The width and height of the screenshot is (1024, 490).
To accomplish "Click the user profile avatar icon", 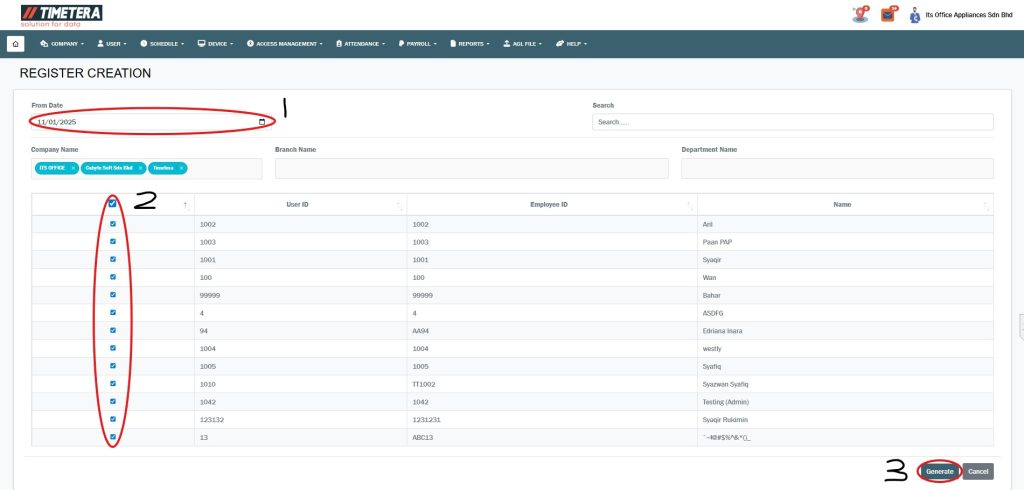I will click(914, 15).
